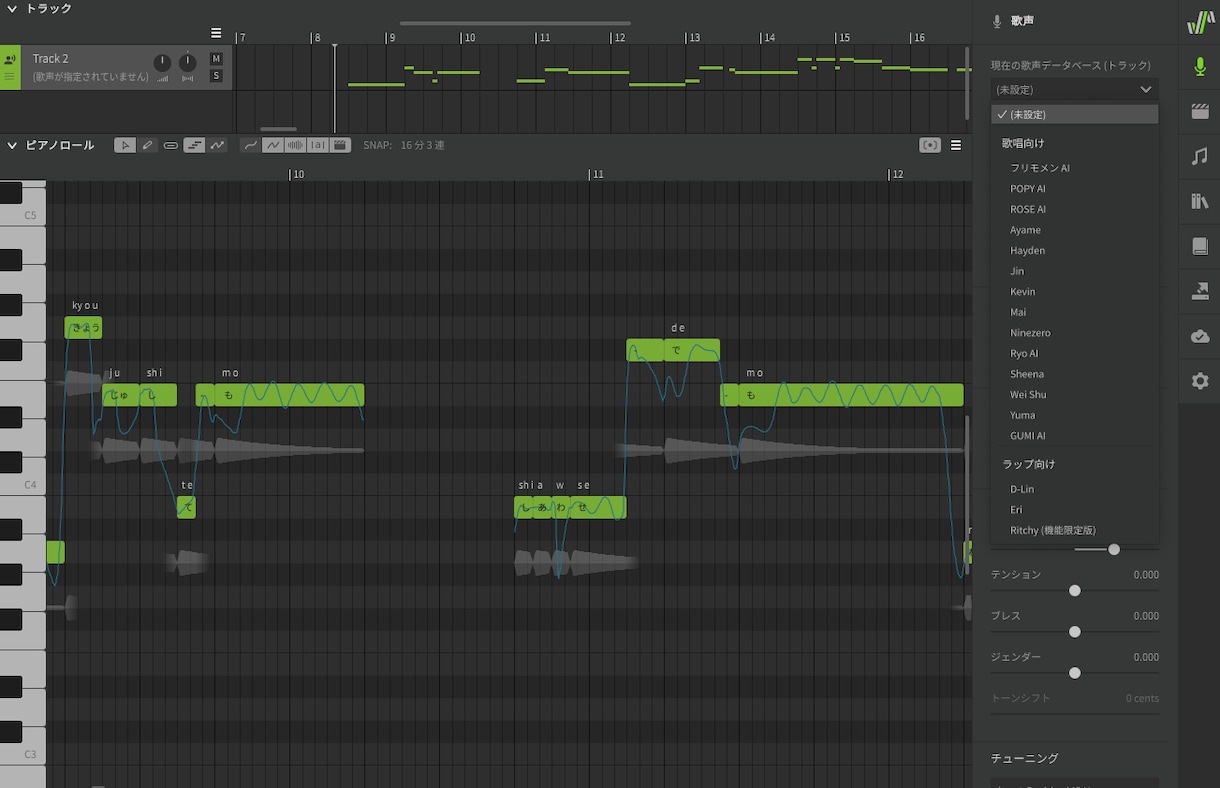Viewport: 1220px width, 788px height.
Task: Mute Track 2 with M button
Action: (216, 59)
